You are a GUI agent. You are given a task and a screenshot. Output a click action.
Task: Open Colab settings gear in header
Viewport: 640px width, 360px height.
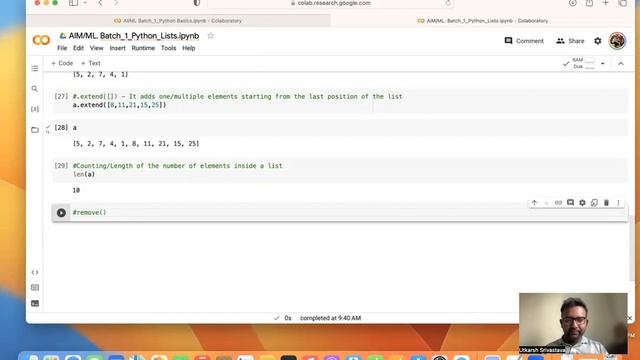point(598,41)
